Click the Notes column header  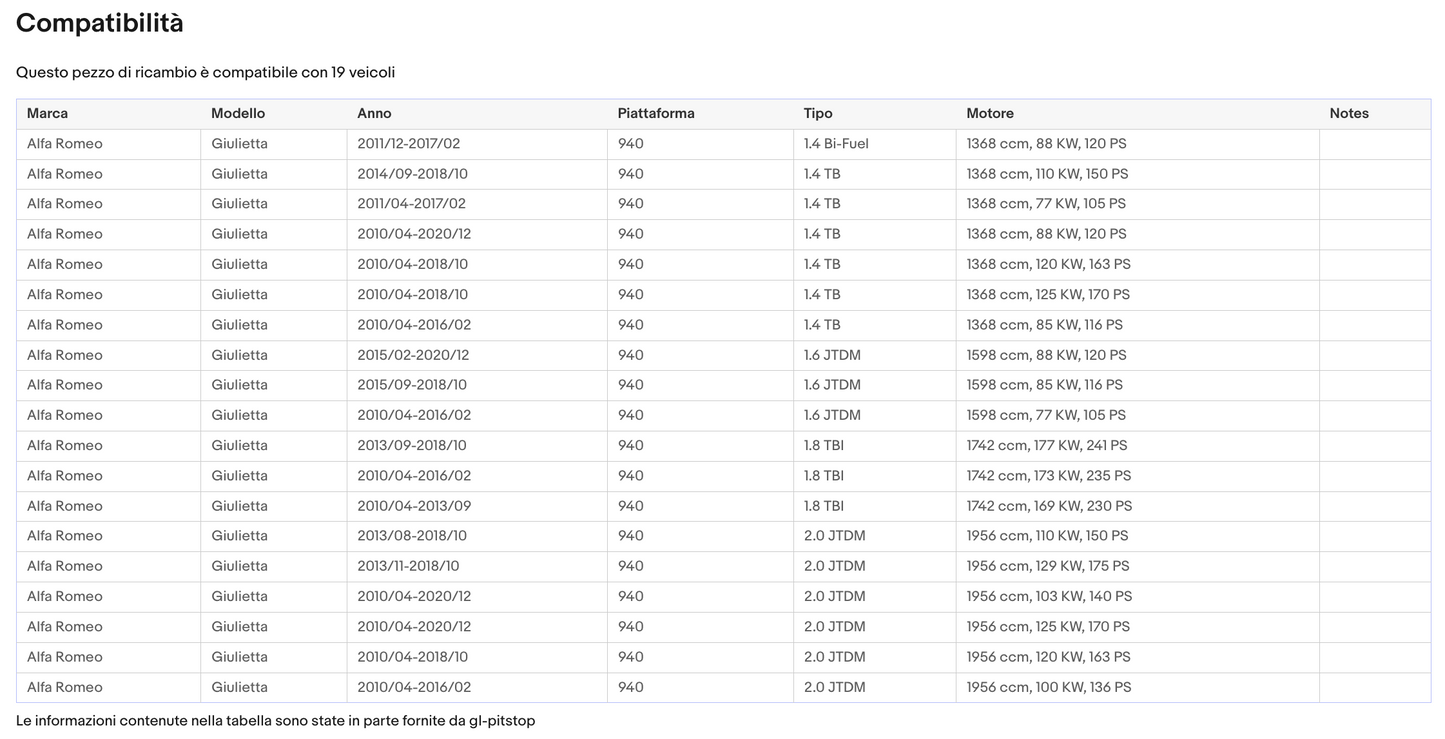[x=1349, y=113]
